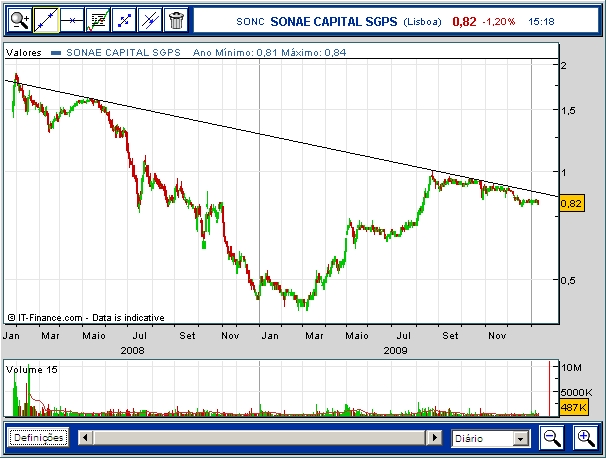Select the horizontal line drawing tool
606x458 pixels.
coord(72,20)
